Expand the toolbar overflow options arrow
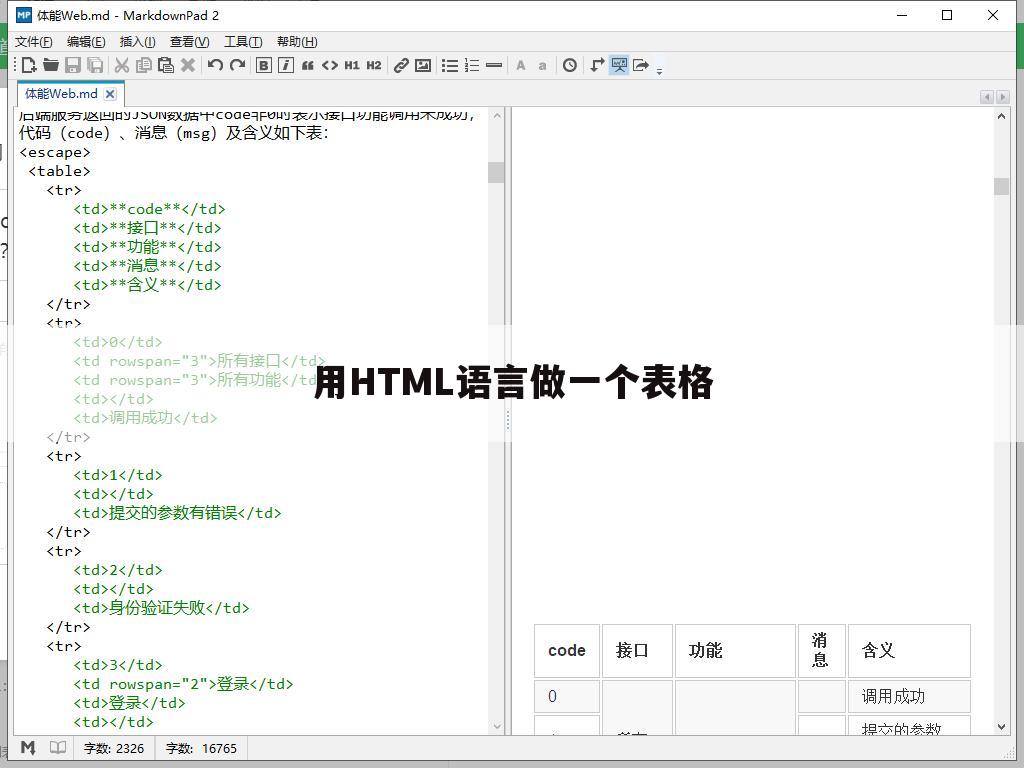This screenshot has width=1024, height=768. click(659, 69)
